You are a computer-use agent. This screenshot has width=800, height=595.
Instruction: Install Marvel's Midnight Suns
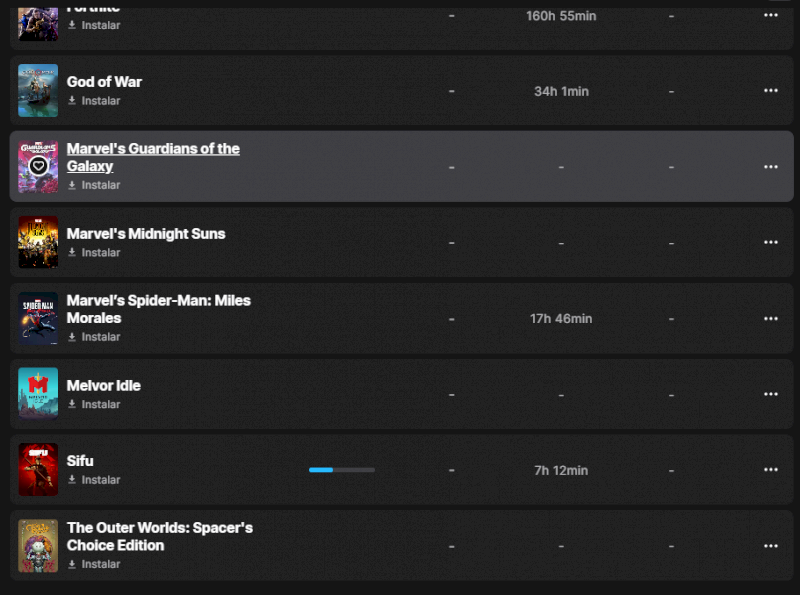[x=94, y=253]
